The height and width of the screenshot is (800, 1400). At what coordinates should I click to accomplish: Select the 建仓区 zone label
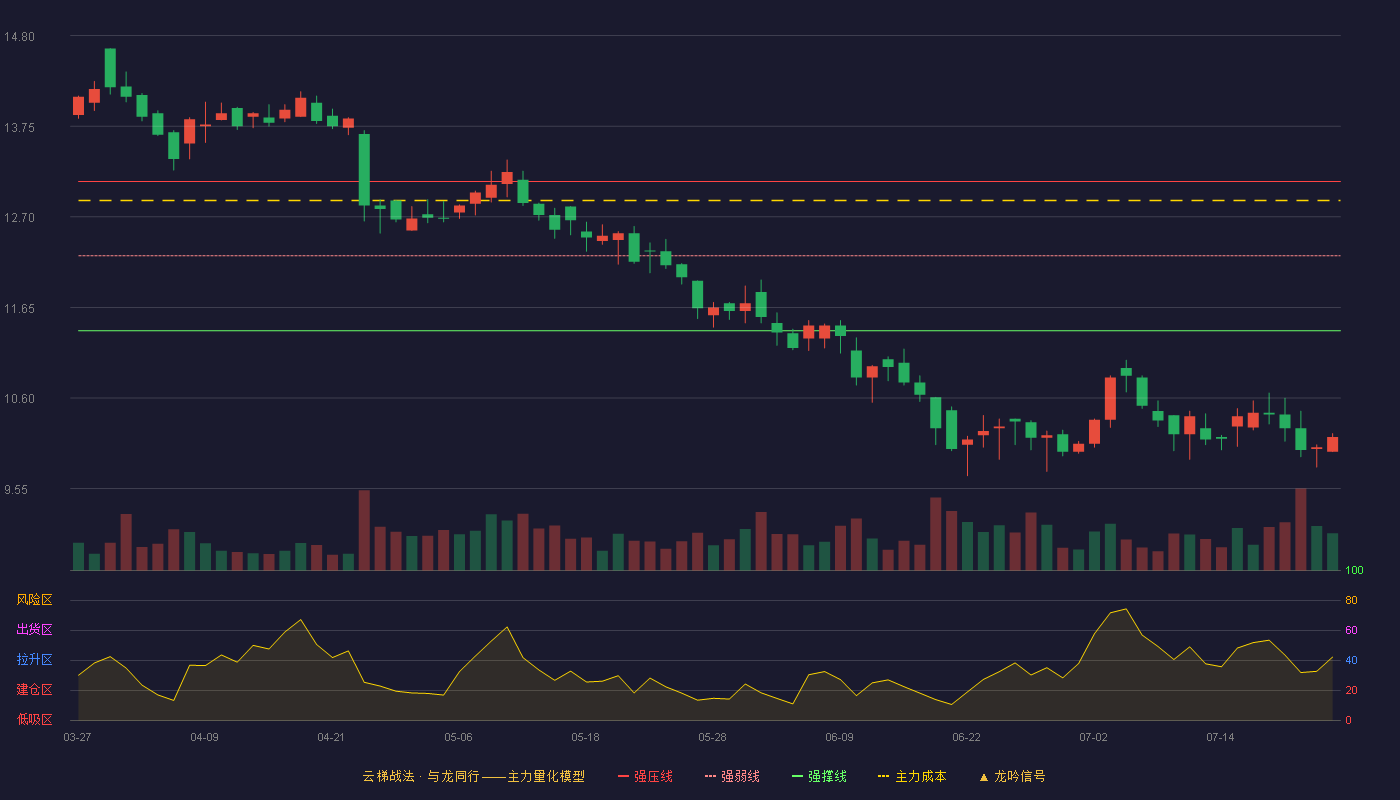point(34,690)
